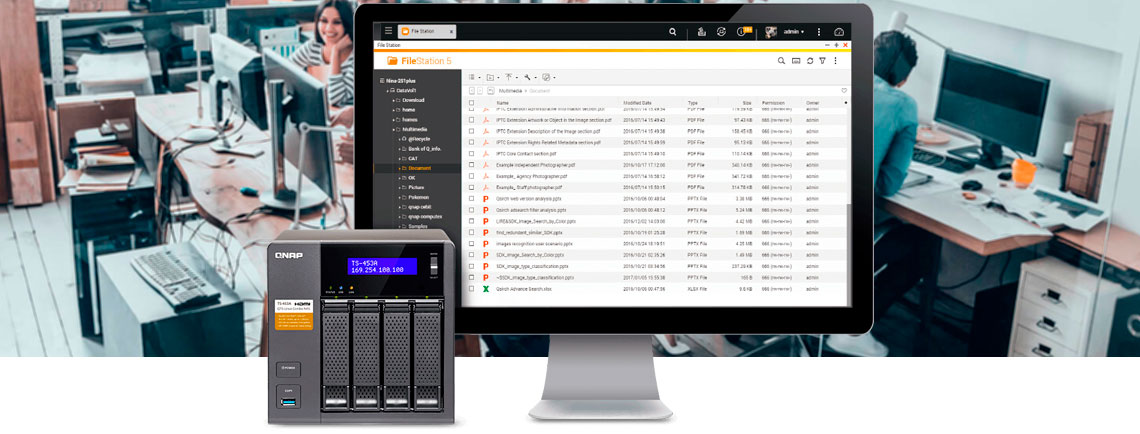The image size is (1140, 434).
Task: Open the File Station filter funnel icon
Action: [x=822, y=61]
